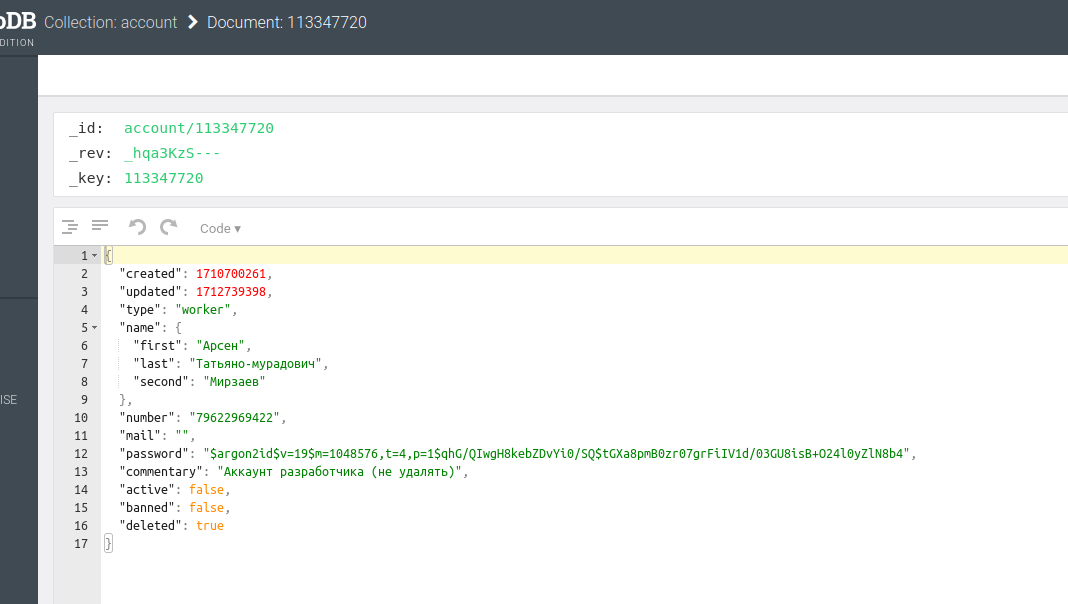Open the Code editor mode dropdown
Viewport: 1068px width, 604px height.
tap(220, 228)
